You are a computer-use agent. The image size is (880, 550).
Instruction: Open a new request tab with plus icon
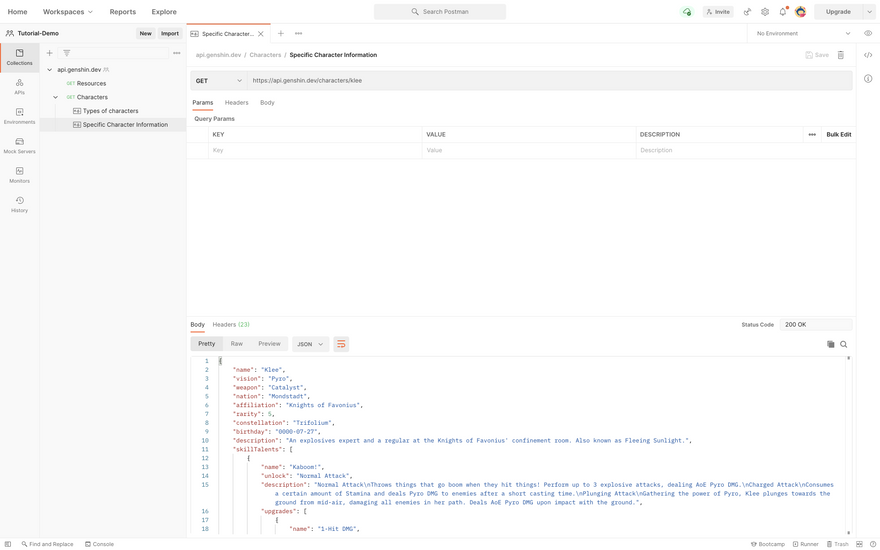click(281, 34)
